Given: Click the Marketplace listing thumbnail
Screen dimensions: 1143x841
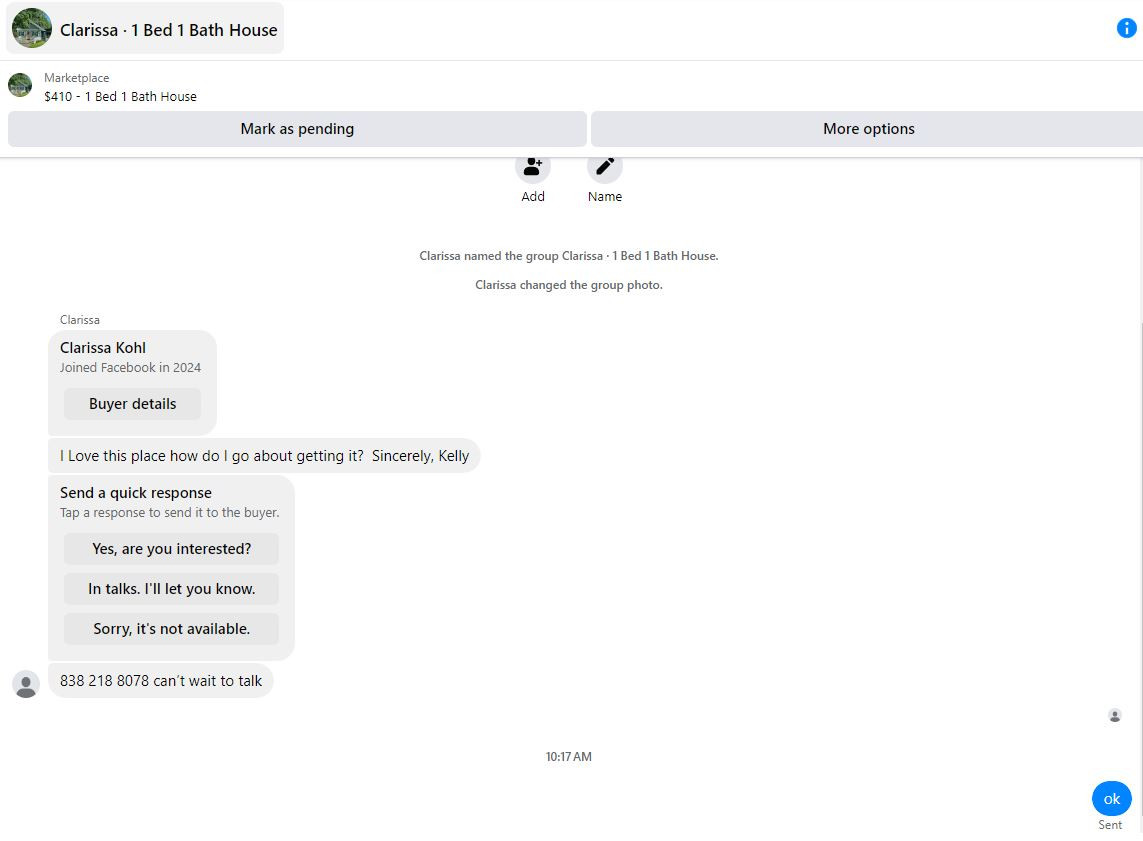Looking at the screenshot, I should pos(20,85).
